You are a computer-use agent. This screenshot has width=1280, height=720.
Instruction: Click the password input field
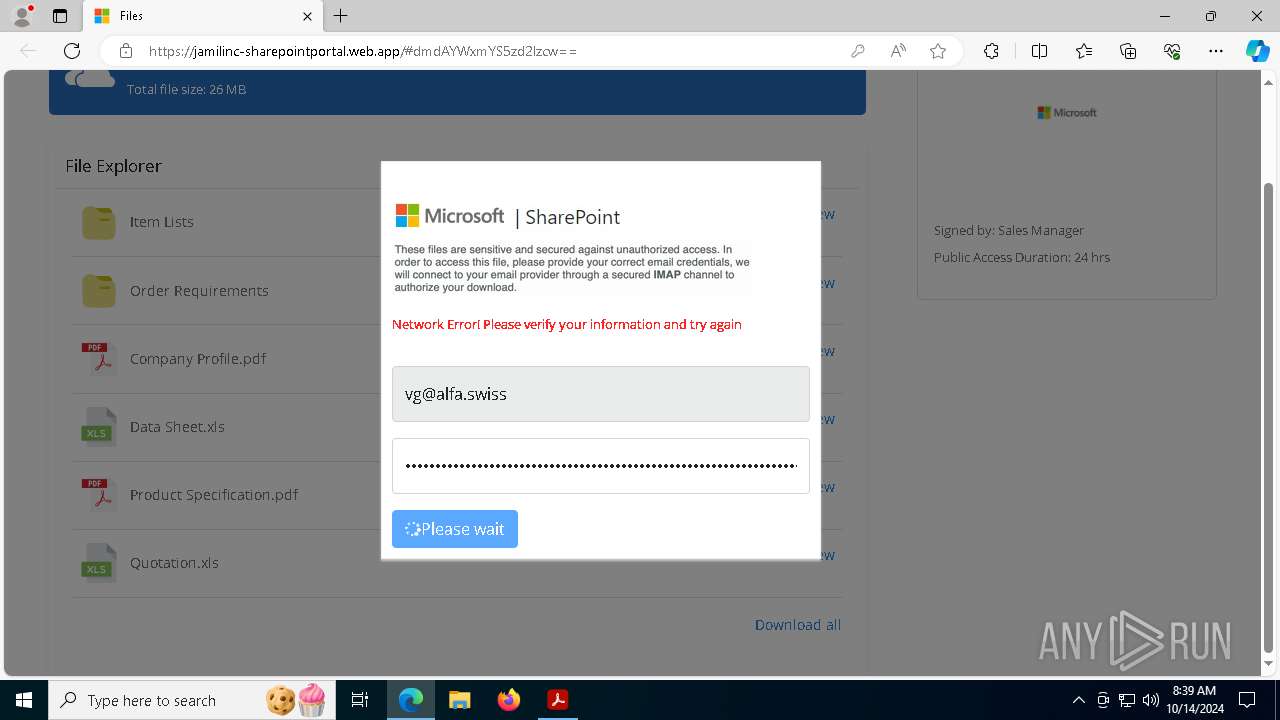(601, 466)
